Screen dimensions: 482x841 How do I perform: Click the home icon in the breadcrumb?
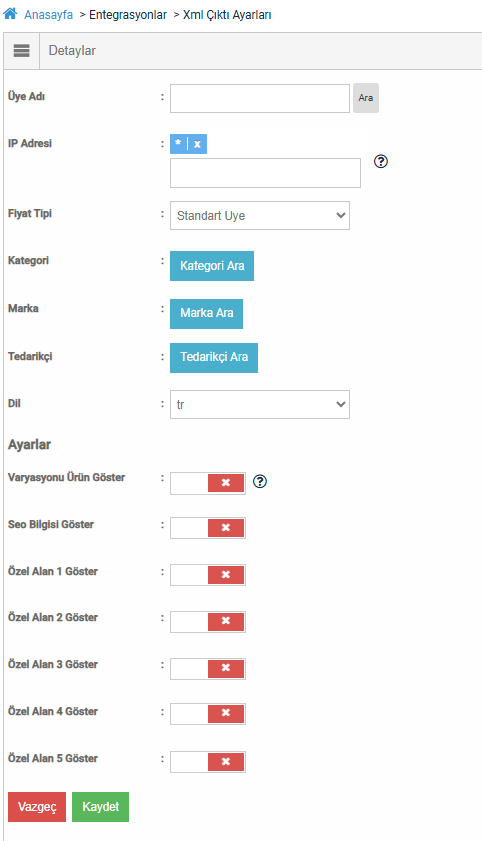(10, 13)
